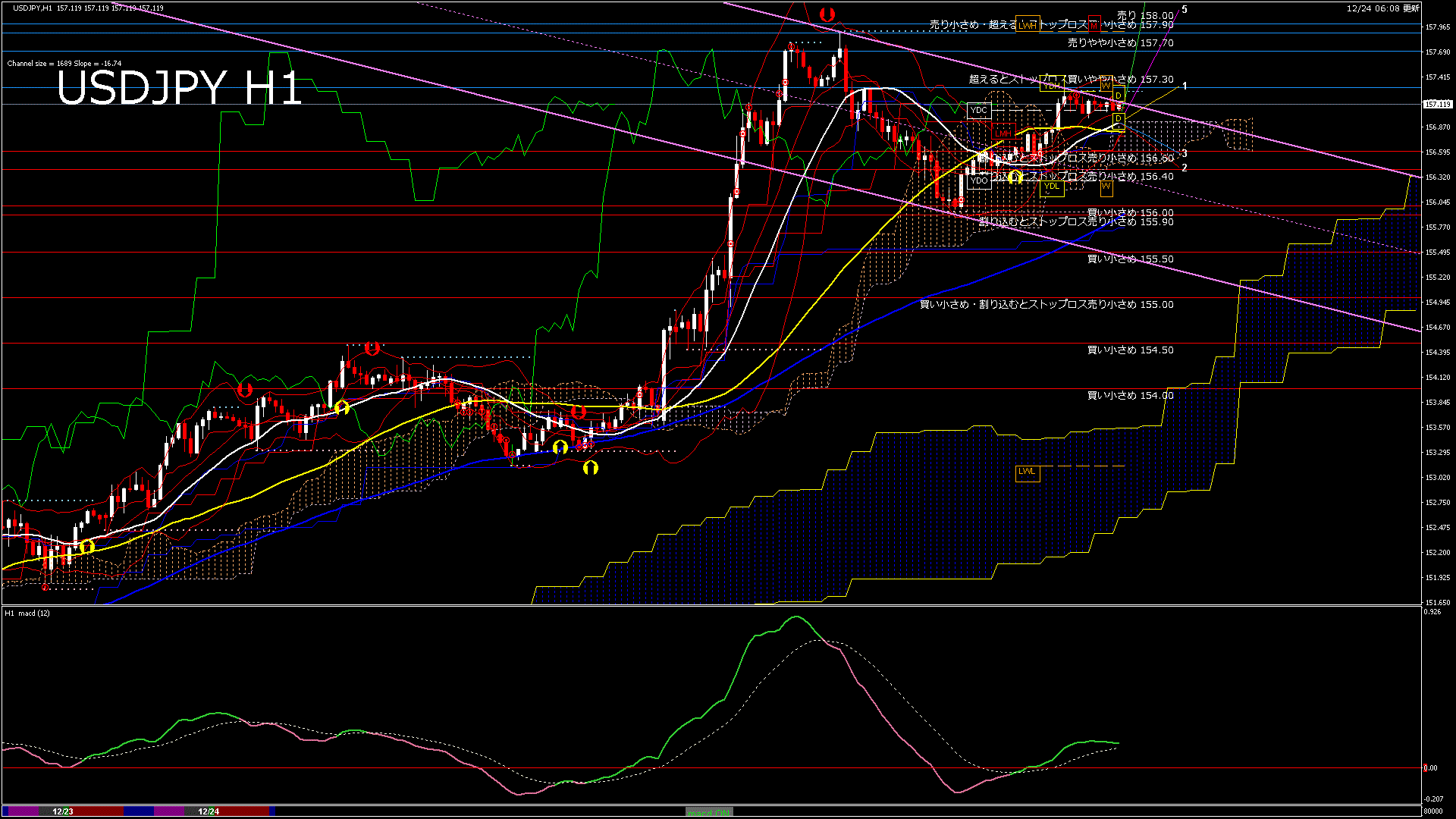The width and height of the screenshot is (1456, 819).
Task: Click the YDO label box
Action: [979, 180]
